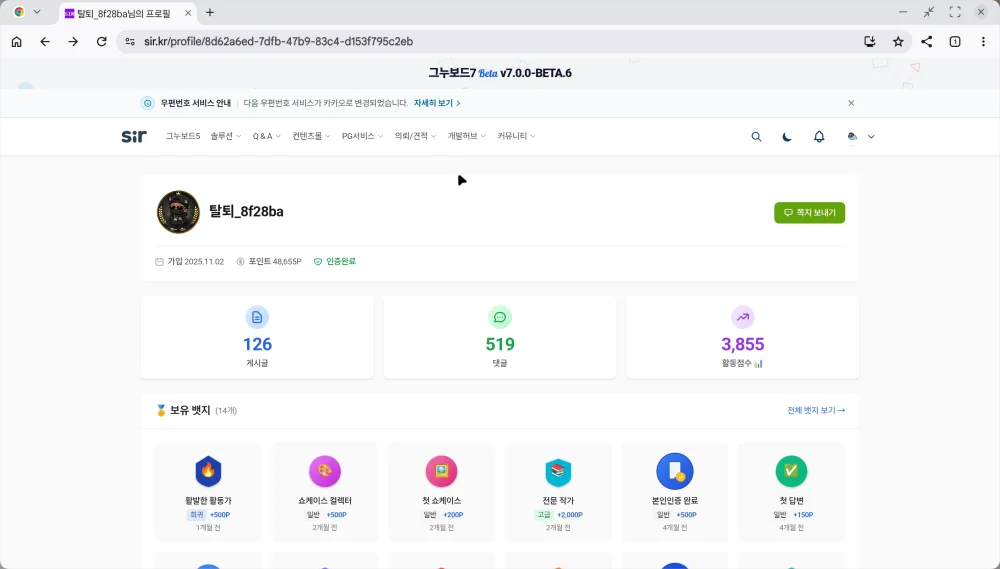Click the install app icon in toolbar
Screen dimensions: 1000x569
[870, 41]
